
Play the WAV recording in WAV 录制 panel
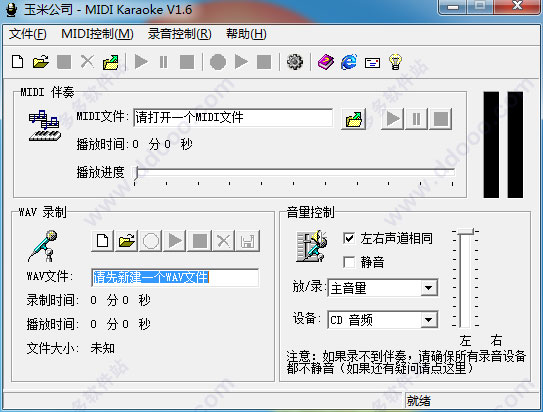pos(175,241)
